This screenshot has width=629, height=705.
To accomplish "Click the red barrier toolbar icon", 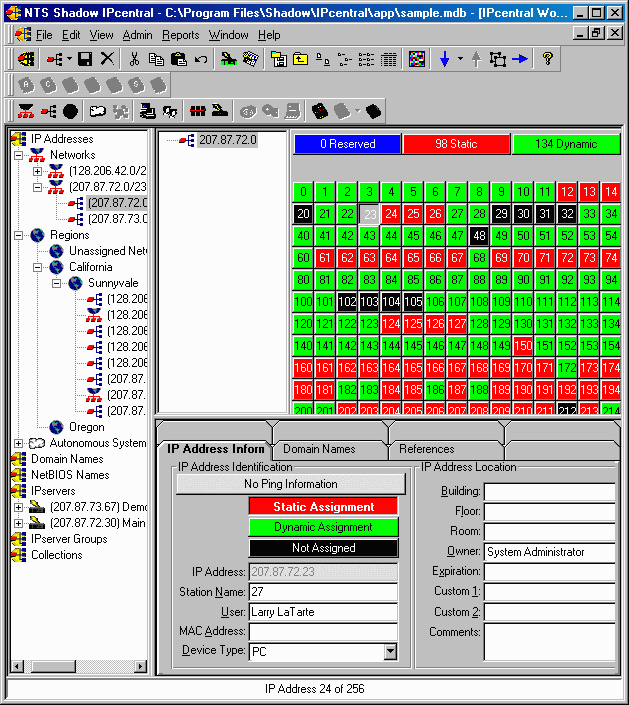I will (x=197, y=111).
